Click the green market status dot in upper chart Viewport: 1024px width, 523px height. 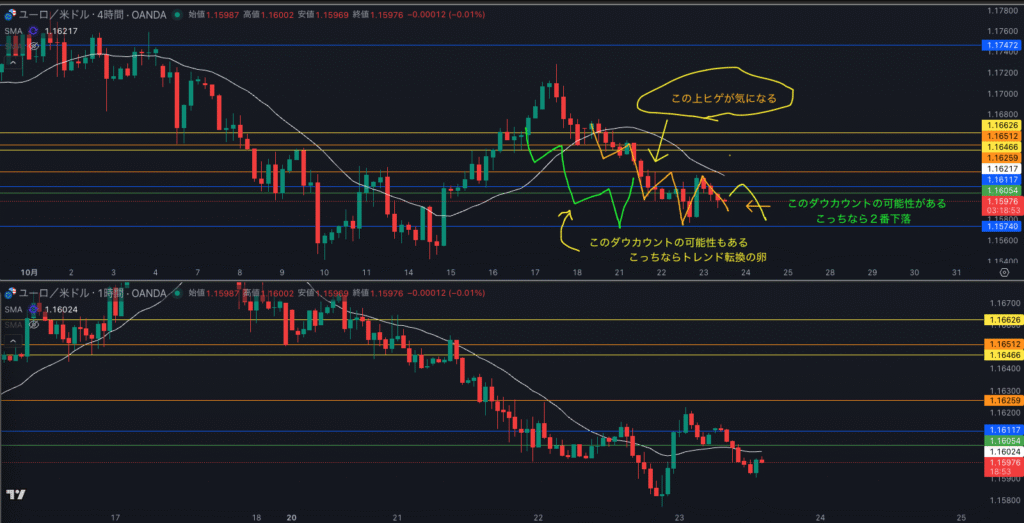178,16
